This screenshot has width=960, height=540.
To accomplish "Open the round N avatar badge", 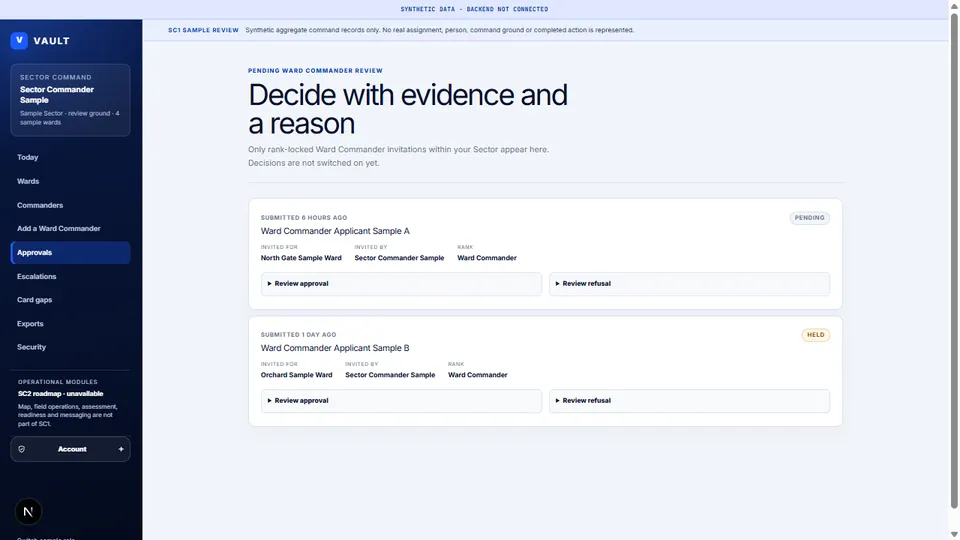I will (28, 511).
